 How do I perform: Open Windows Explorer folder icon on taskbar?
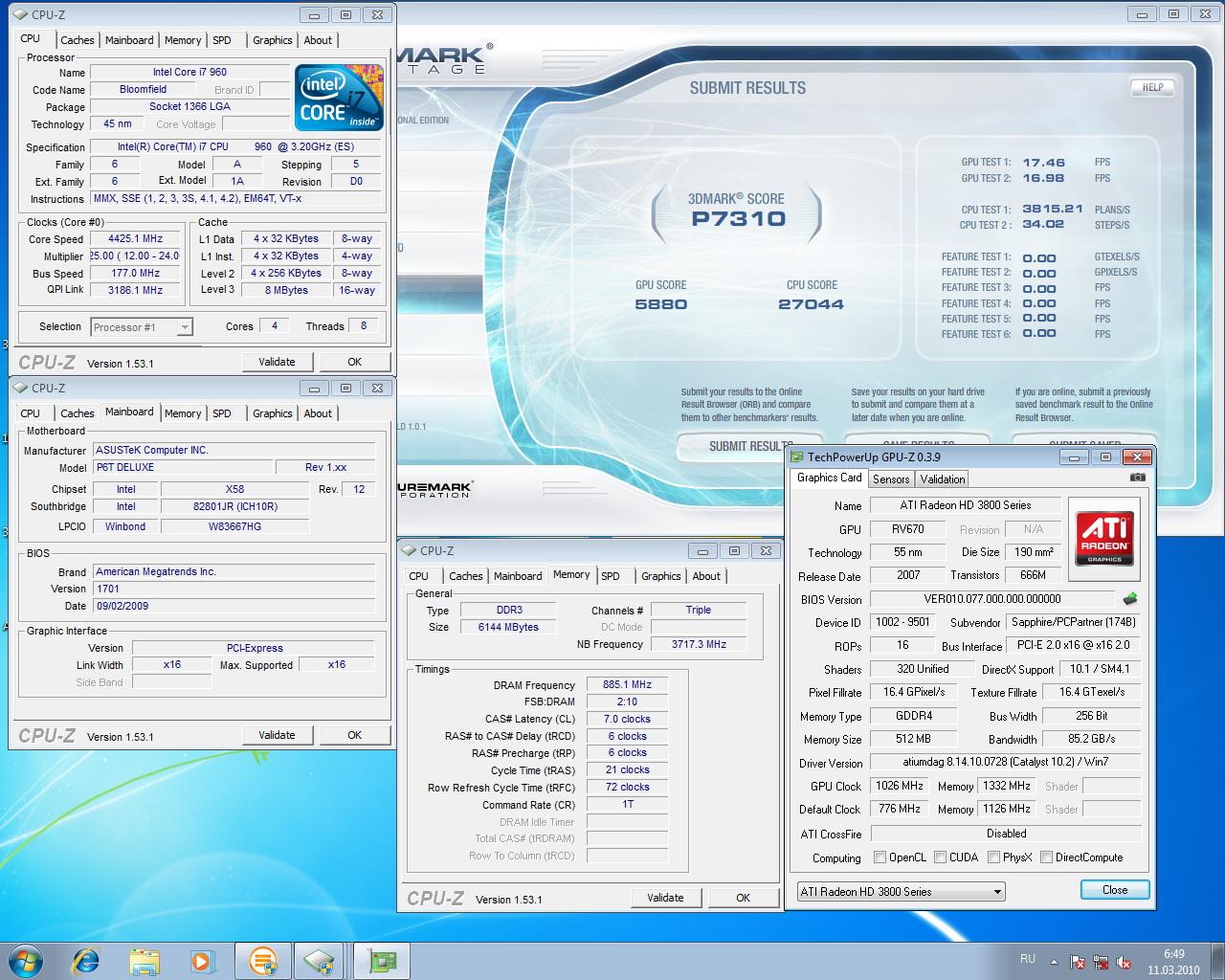coord(145,960)
